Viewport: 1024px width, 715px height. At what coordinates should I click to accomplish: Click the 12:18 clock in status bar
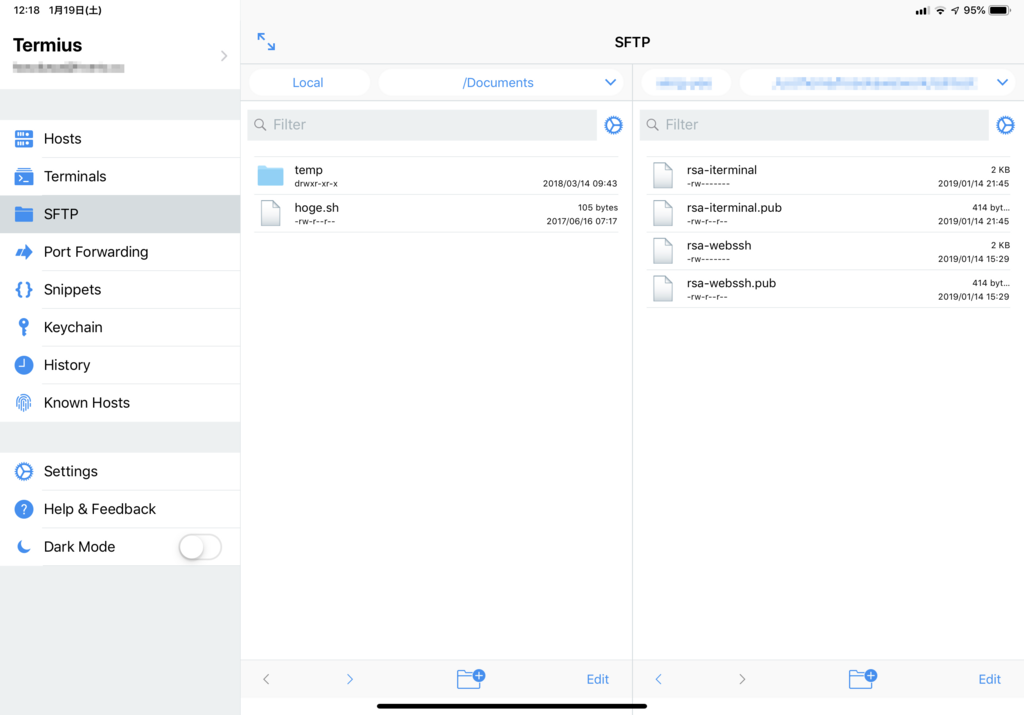tap(27, 10)
